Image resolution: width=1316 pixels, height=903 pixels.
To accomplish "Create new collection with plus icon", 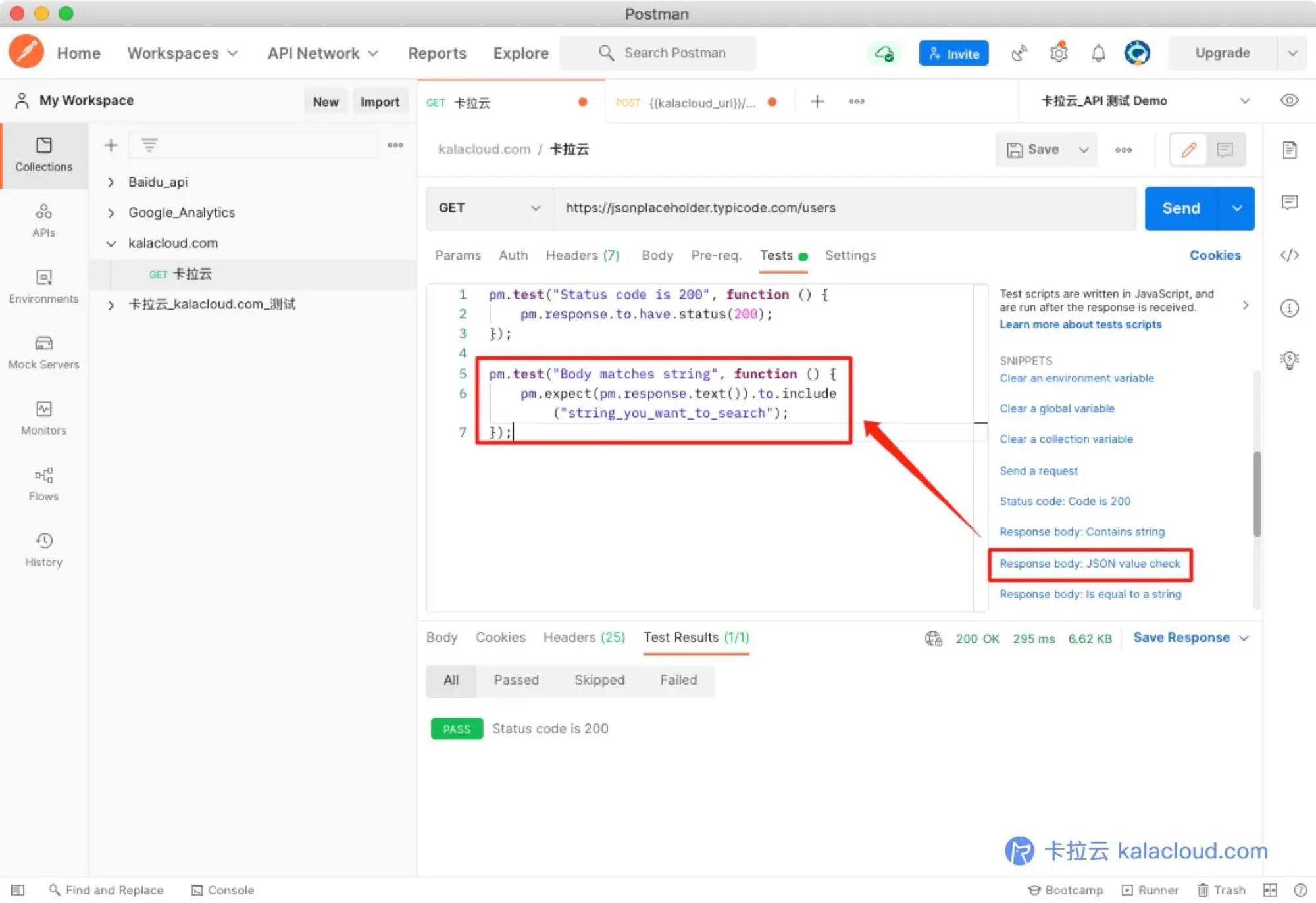I will (x=111, y=145).
